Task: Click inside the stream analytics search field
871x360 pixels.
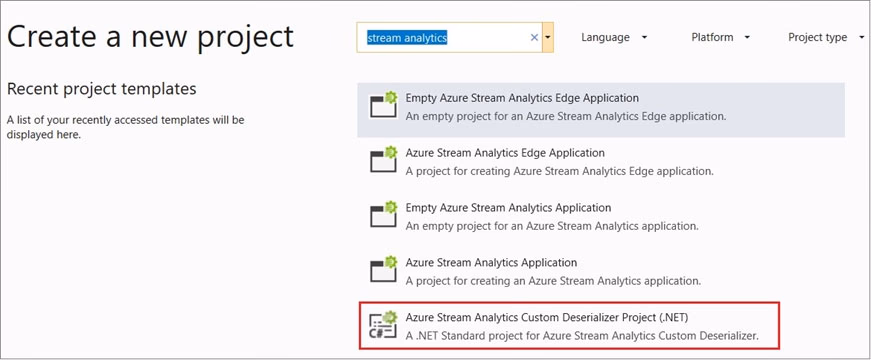Action: pos(448,37)
